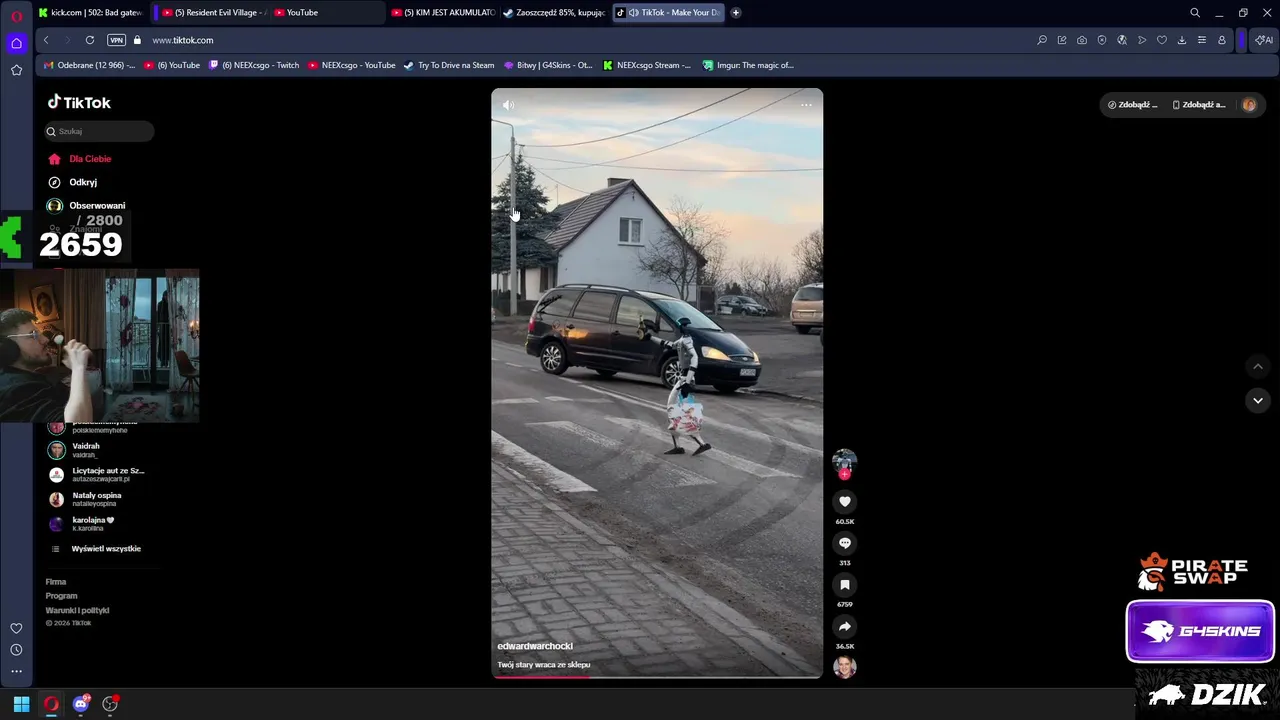Click the TikTok logo
Viewport: 1280px width, 720px height.
click(x=79, y=103)
